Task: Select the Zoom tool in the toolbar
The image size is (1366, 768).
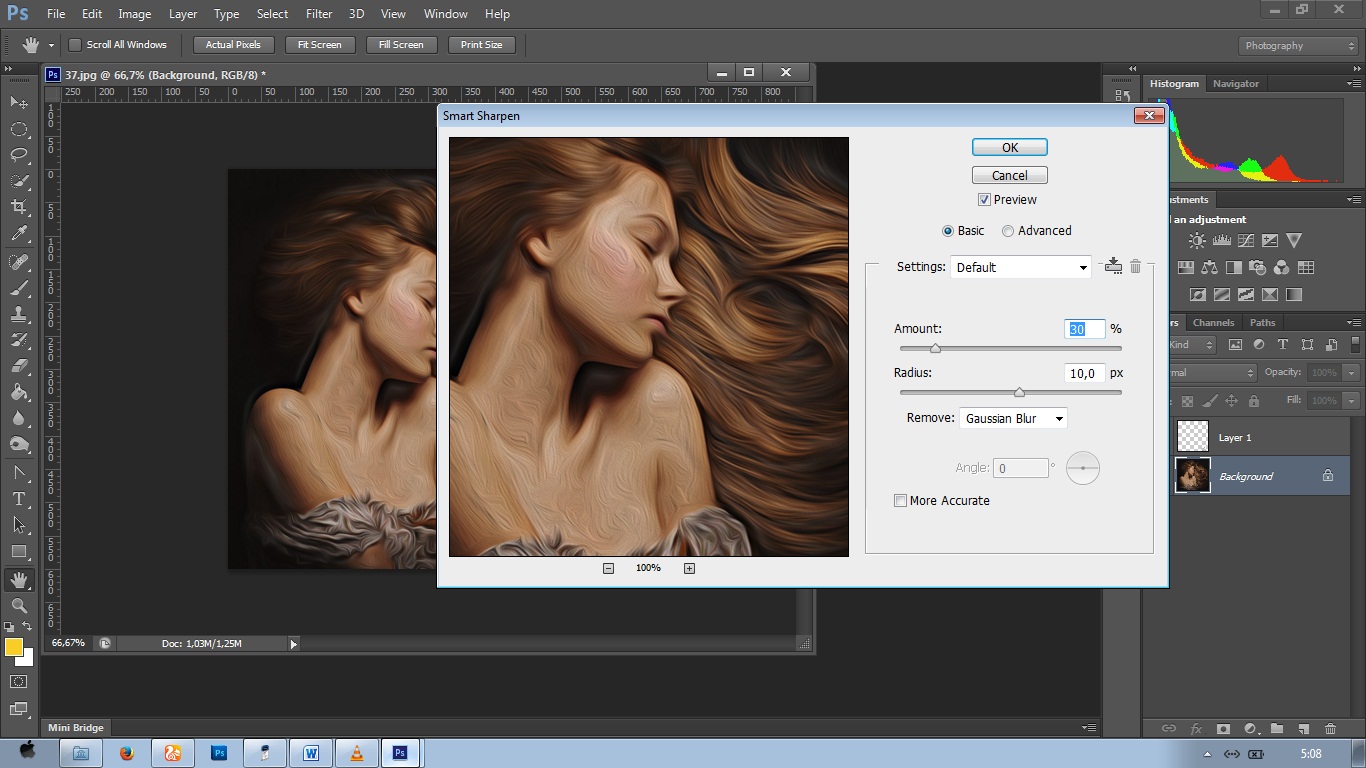Action: [18, 606]
